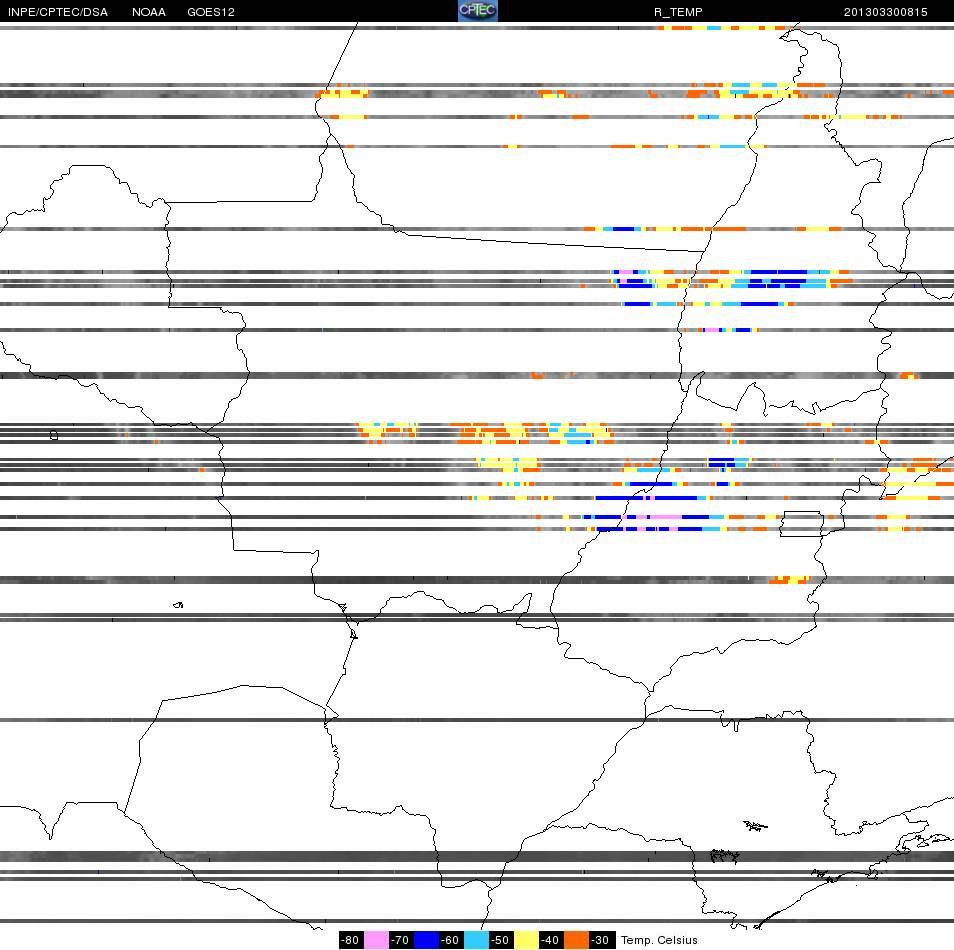Click the Temp. Celsius legend label
The width and height of the screenshot is (954, 950).
click(659, 940)
